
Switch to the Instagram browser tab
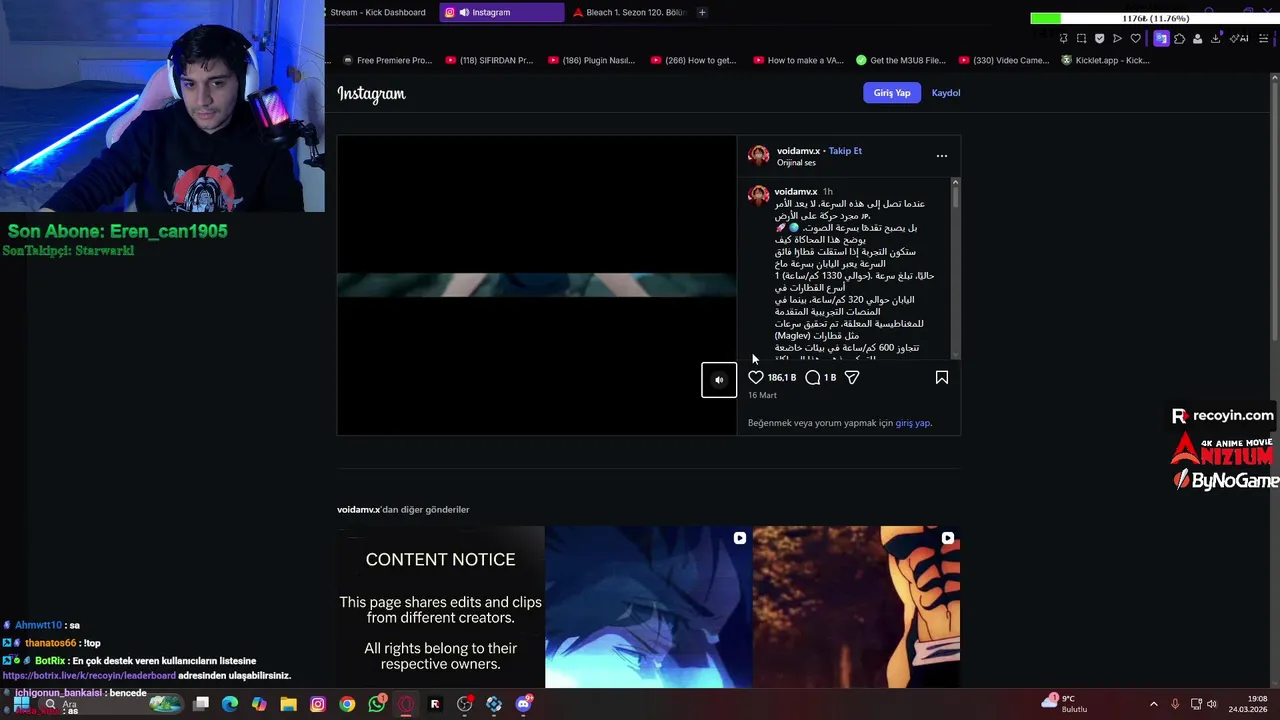(x=502, y=12)
